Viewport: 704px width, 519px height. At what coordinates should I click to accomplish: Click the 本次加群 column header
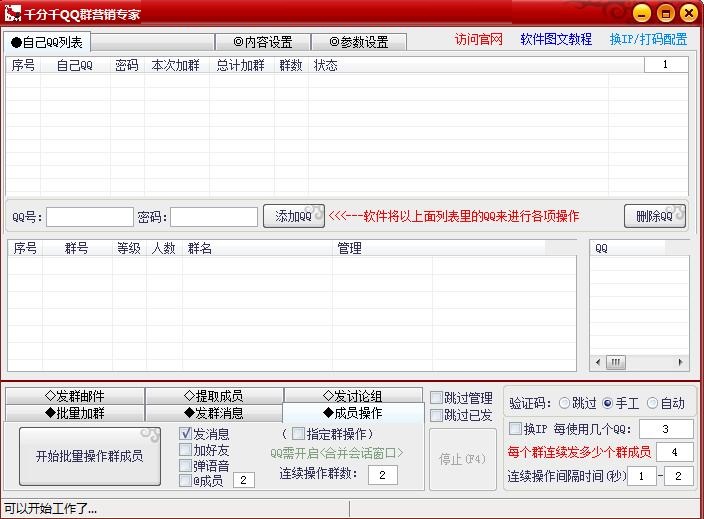(x=176, y=66)
